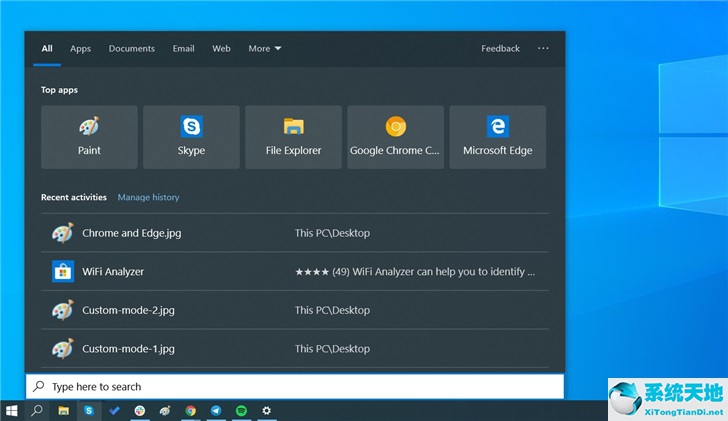The height and width of the screenshot is (421, 728).
Task: Open the three-dot options menu
Action: [x=543, y=48]
